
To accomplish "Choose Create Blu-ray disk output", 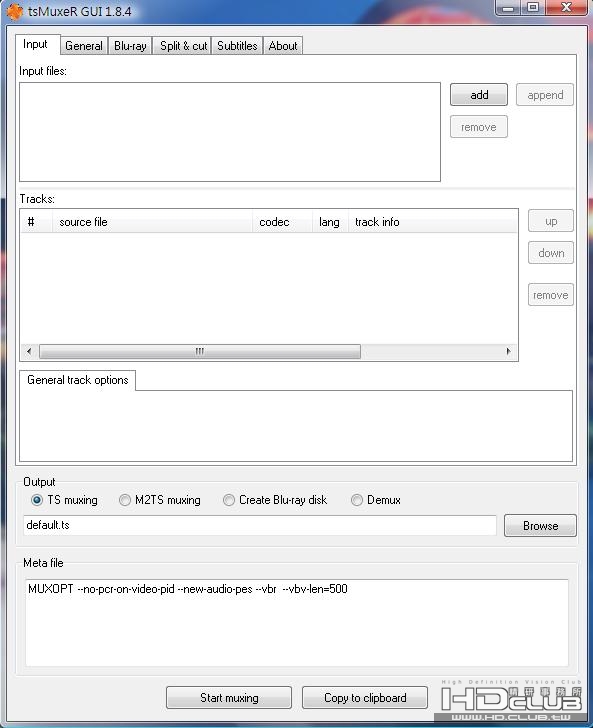I will pyautogui.click(x=228, y=500).
